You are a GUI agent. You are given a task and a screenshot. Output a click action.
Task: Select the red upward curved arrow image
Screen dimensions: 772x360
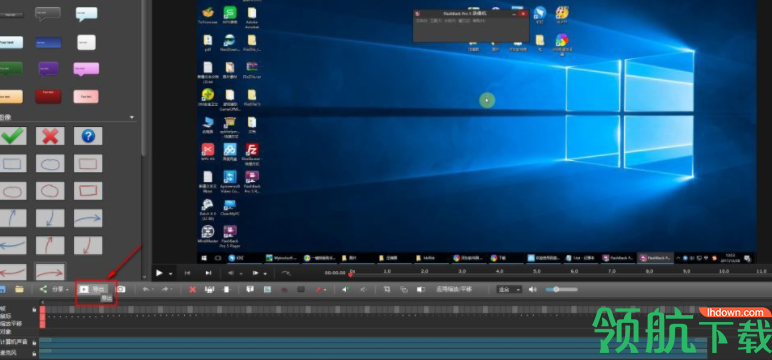[x=50, y=245]
